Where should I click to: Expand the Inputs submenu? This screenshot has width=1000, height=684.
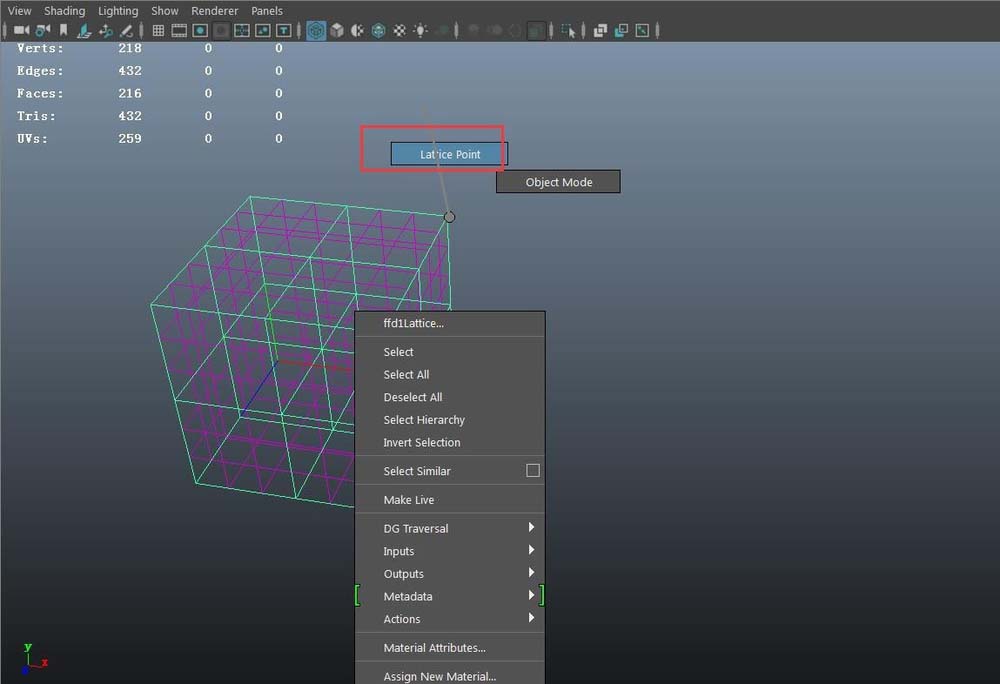tap(531, 550)
